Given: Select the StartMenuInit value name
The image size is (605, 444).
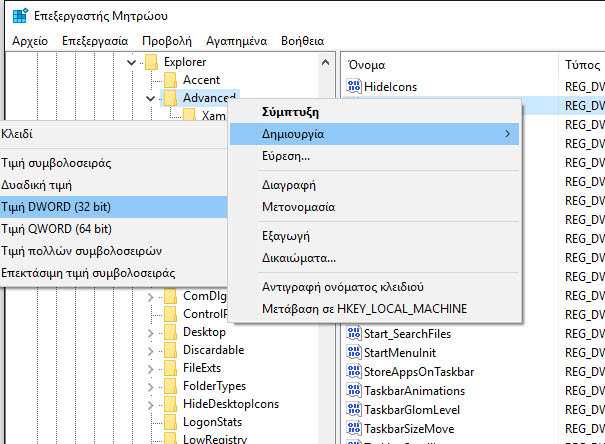Looking at the screenshot, I should point(400,353).
